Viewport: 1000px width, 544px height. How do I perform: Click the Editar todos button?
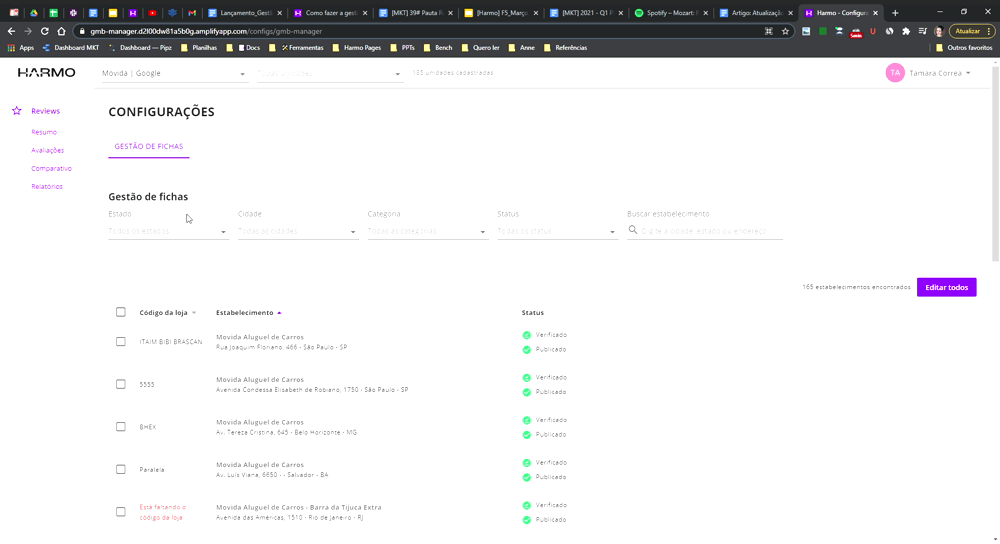point(946,288)
